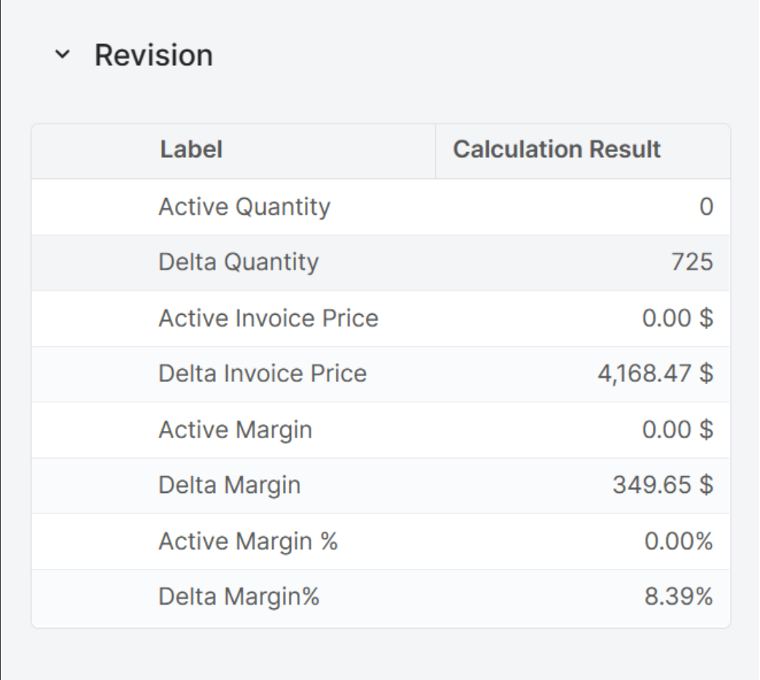760x680 pixels.
Task: Select the Active Quantity label
Action: [244, 207]
